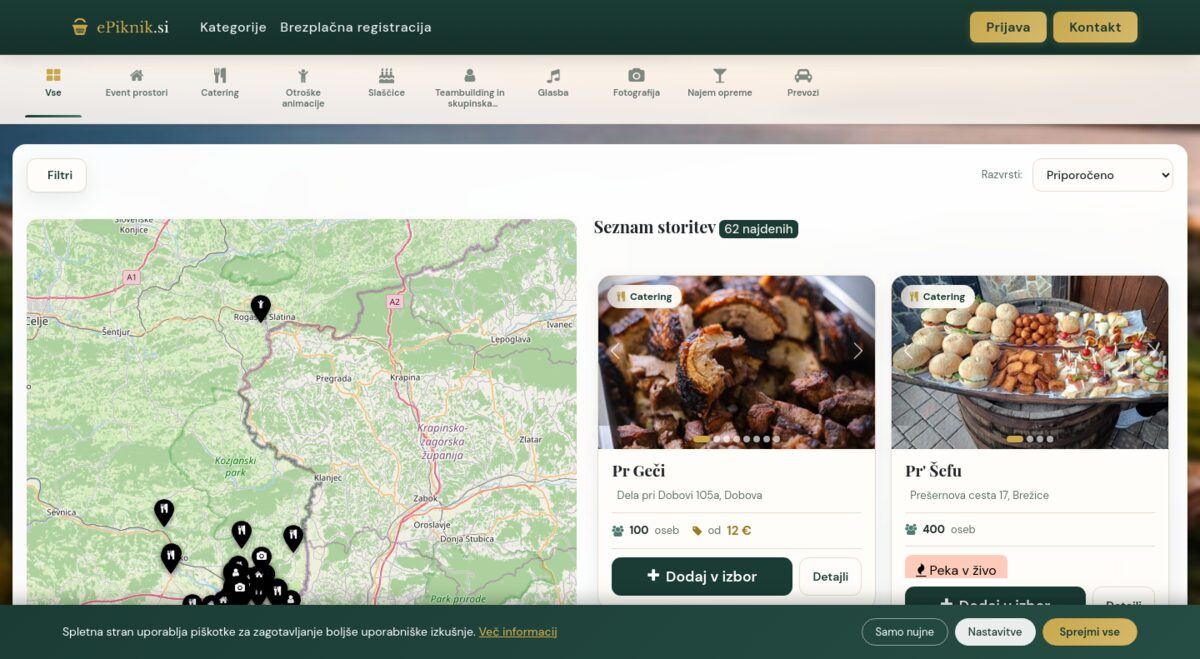Viewport: 1200px width, 659px height.
Task: Switch to the Event prostori tab
Action: (137, 84)
